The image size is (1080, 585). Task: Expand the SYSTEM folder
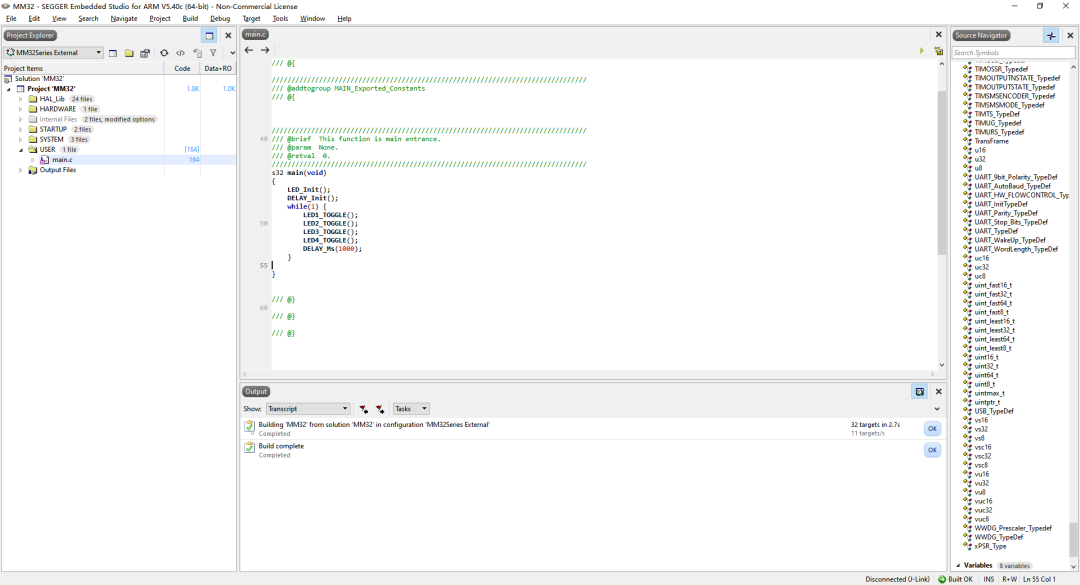(21, 140)
